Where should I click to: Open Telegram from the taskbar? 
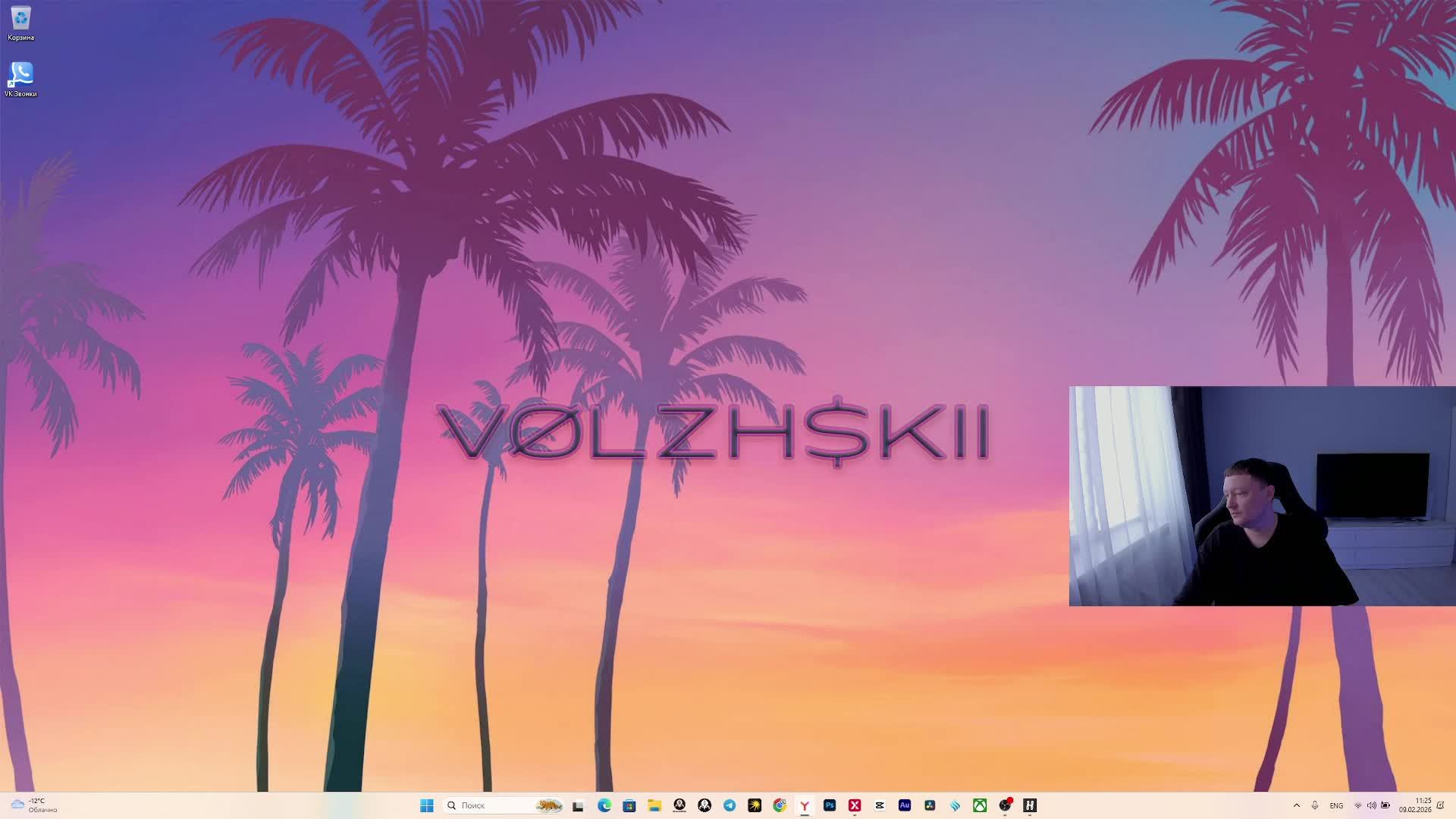click(730, 805)
